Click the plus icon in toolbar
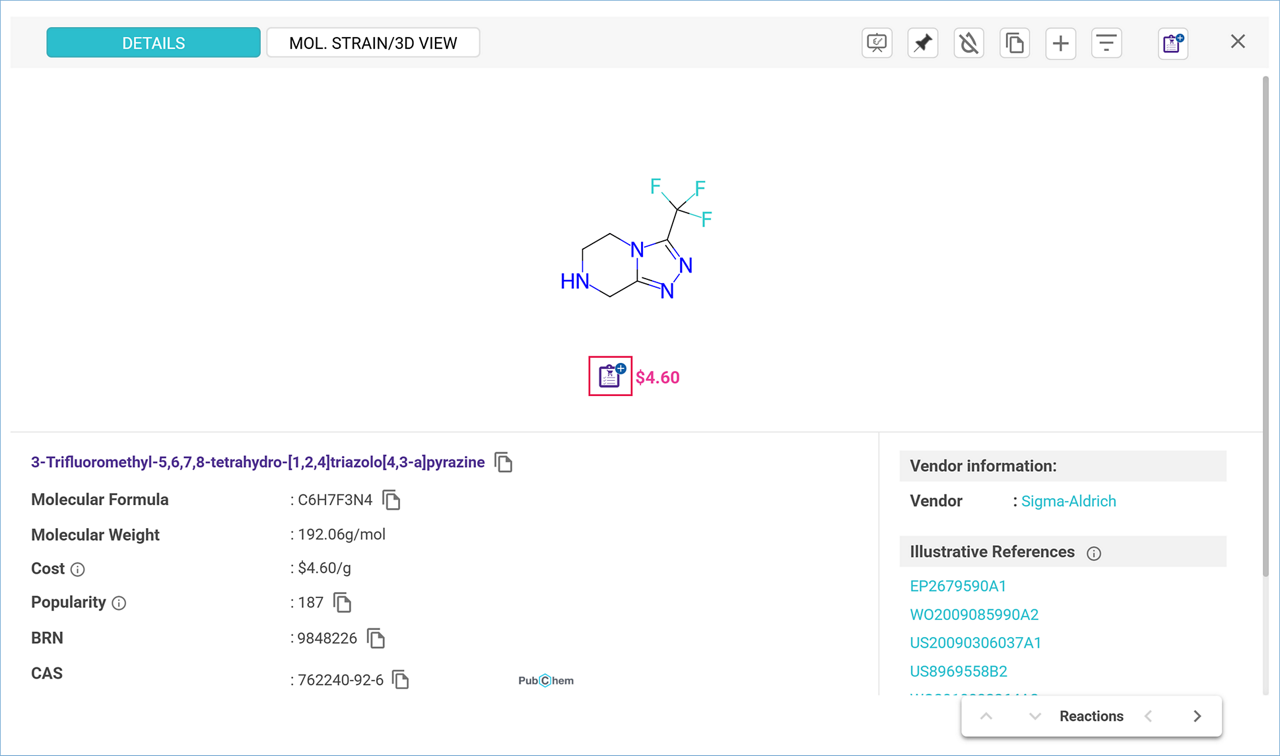The height and width of the screenshot is (756, 1280). click(x=1060, y=43)
